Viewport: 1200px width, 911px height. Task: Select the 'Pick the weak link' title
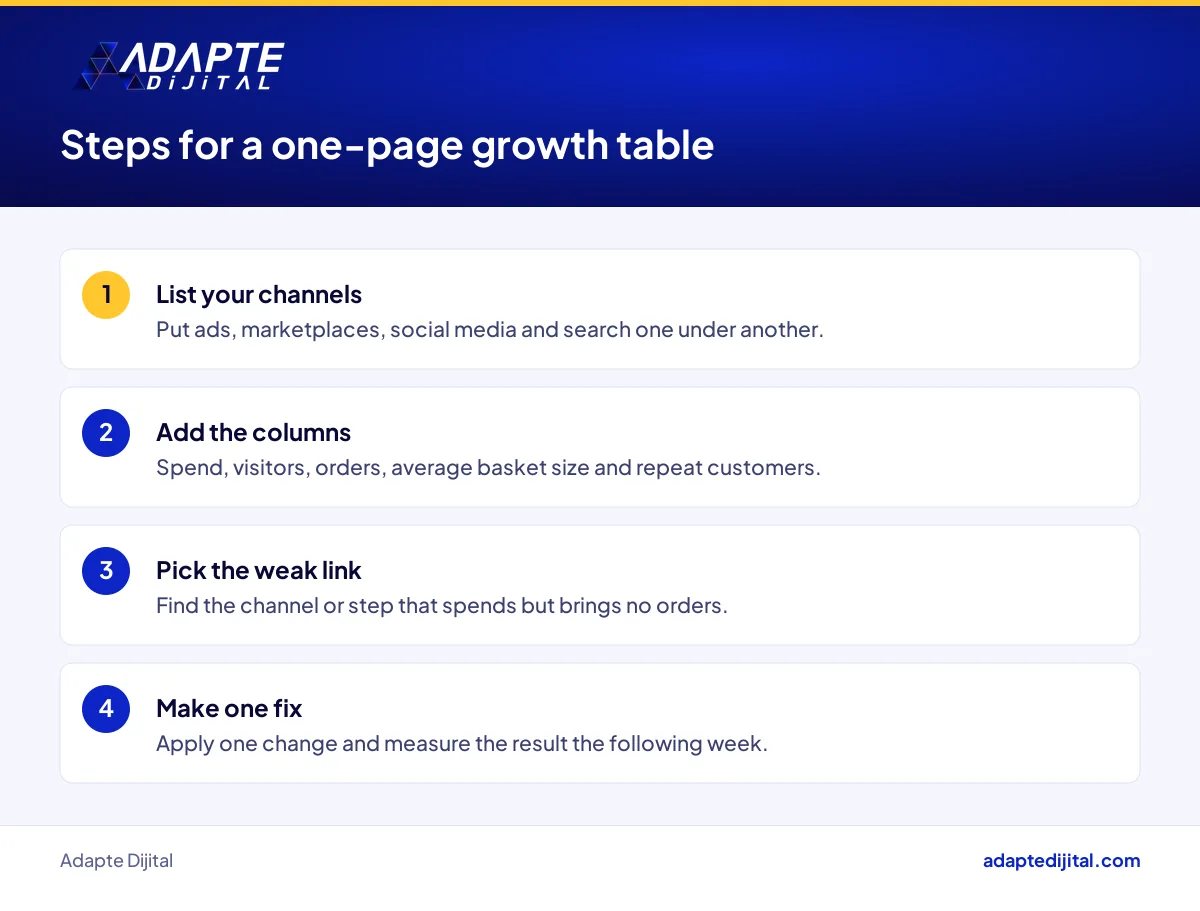point(259,571)
